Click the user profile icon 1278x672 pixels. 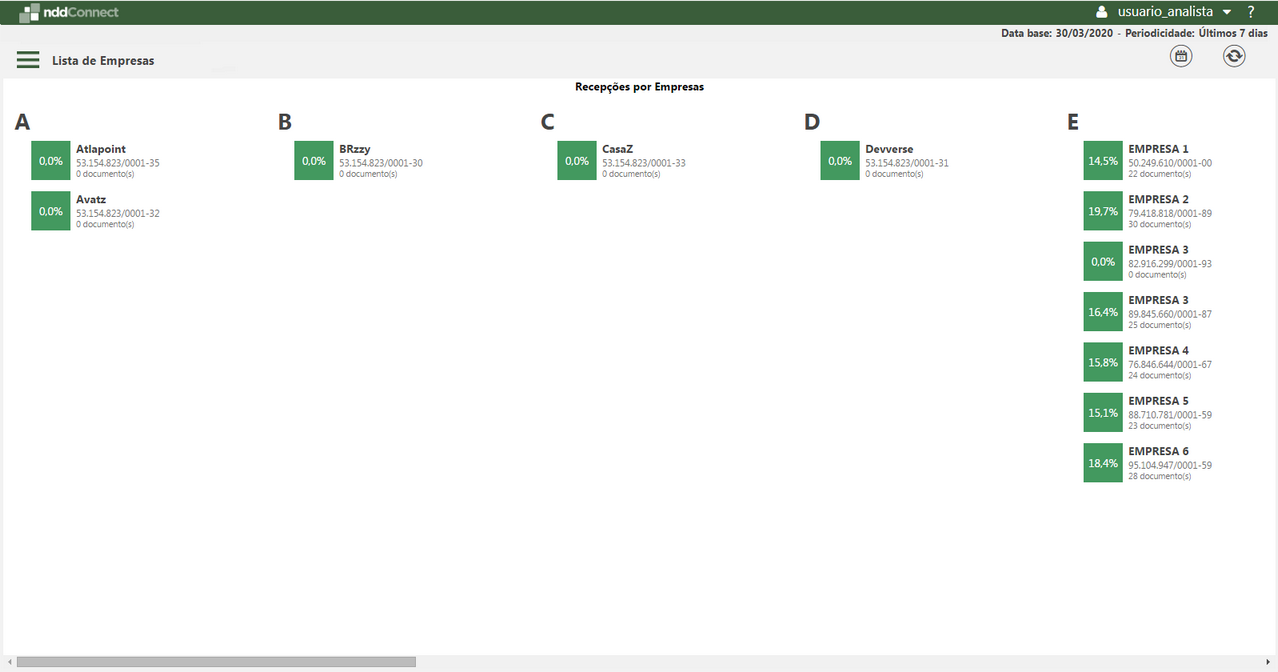pos(1101,12)
